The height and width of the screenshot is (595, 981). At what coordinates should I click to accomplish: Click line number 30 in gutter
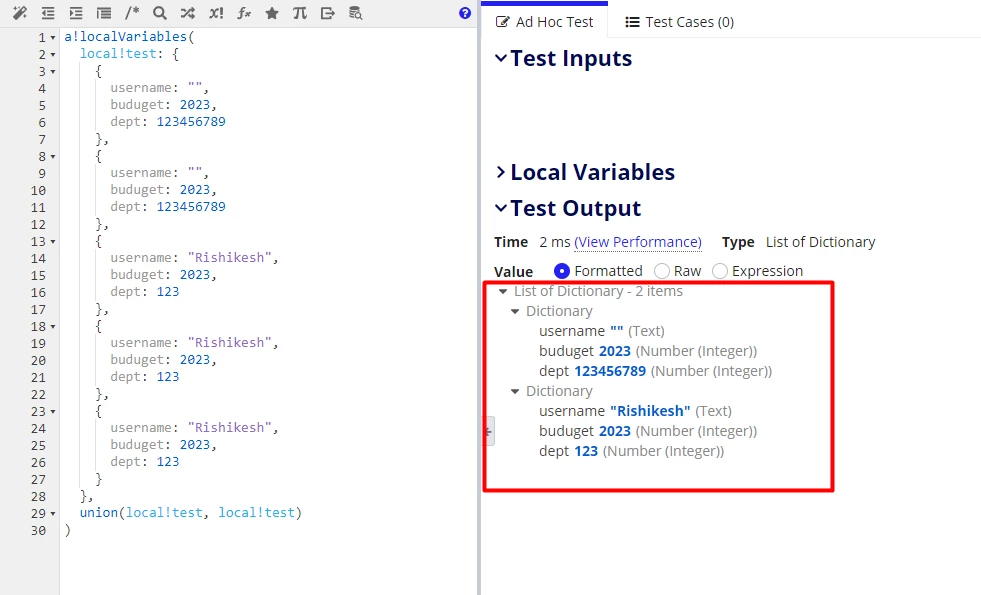tap(38, 530)
